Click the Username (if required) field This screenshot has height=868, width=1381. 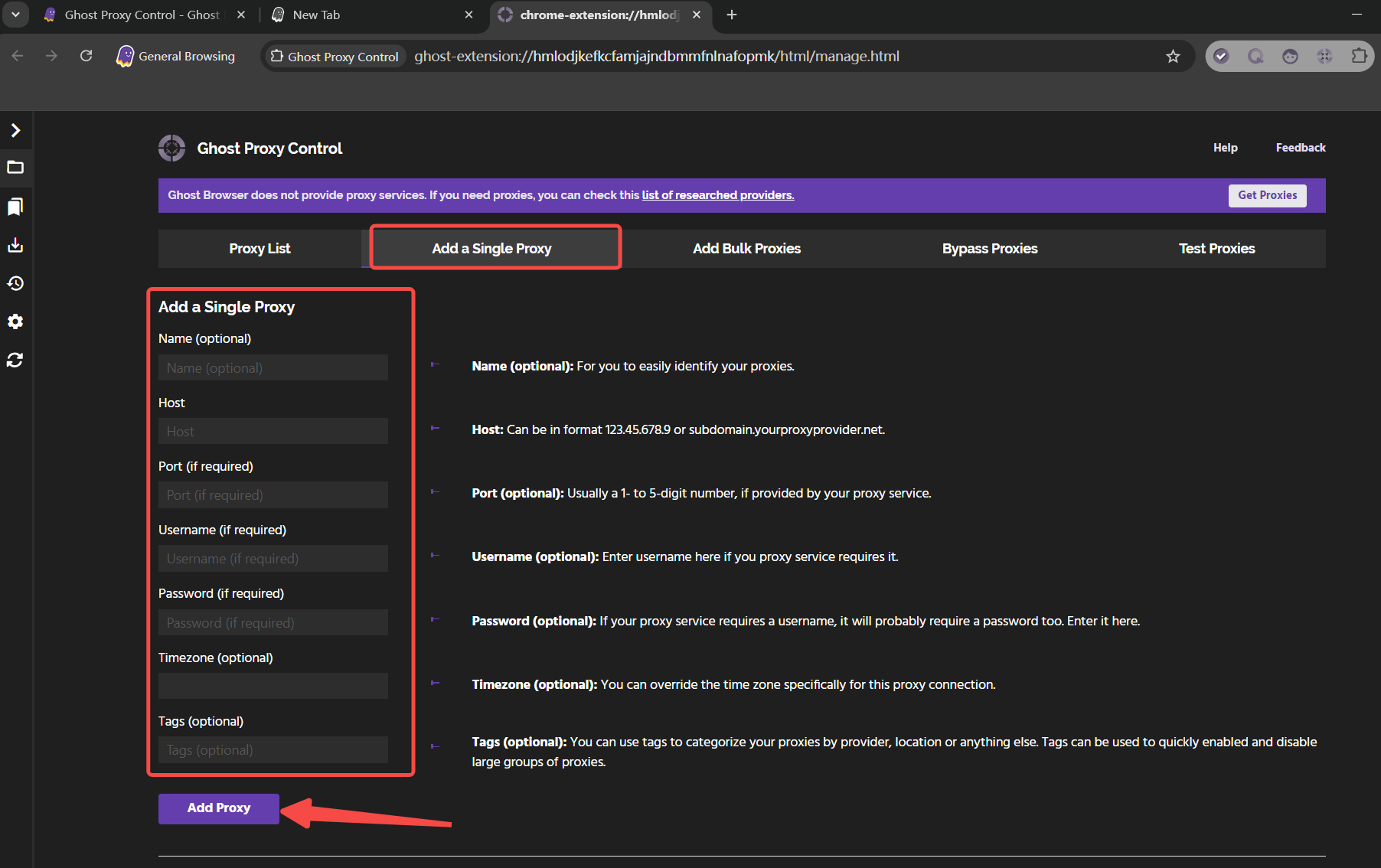[273, 559]
